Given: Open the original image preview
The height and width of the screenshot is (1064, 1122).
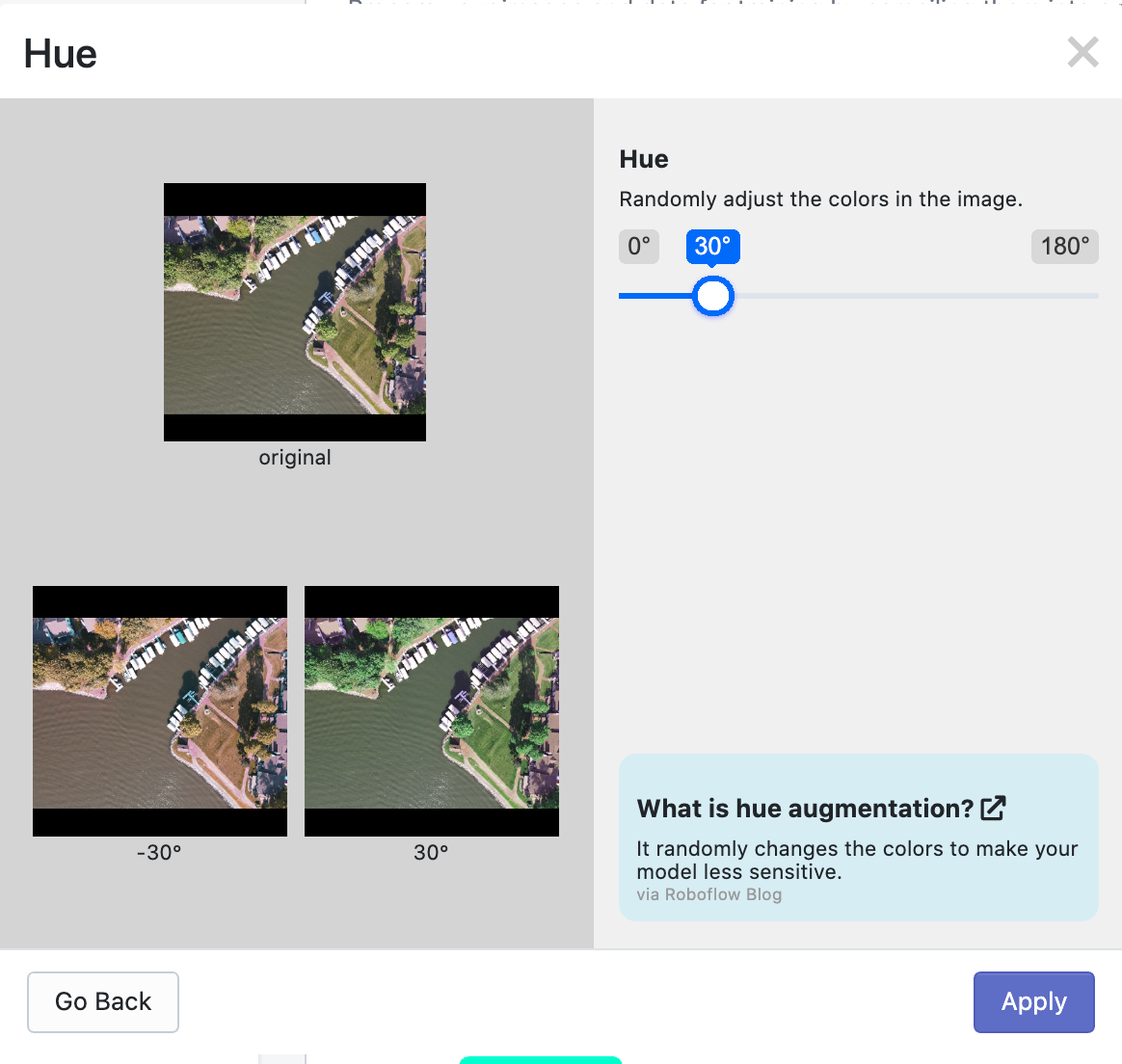Looking at the screenshot, I should coord(294,311).
